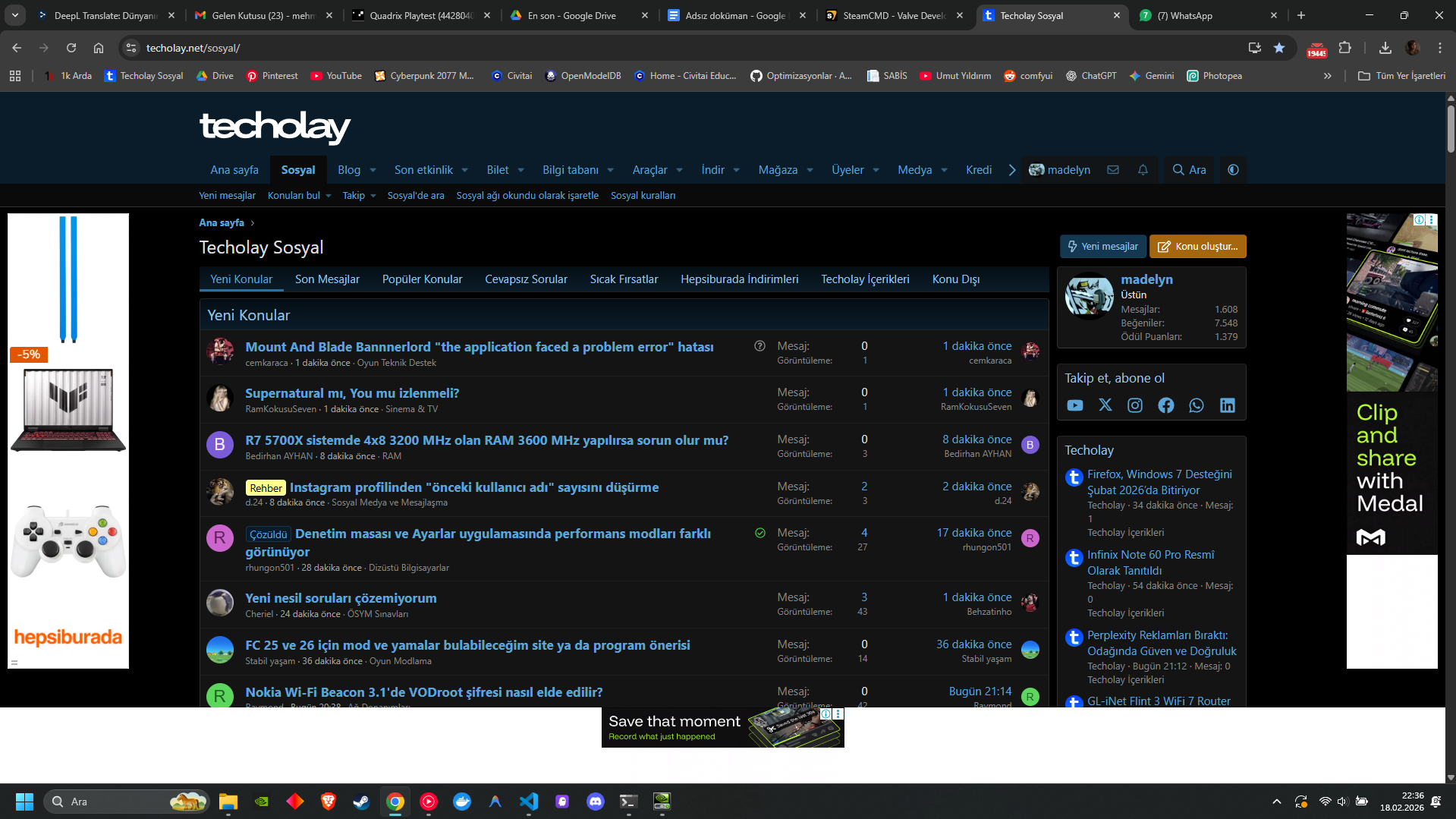Expand the hidden bookmarks overflow chevron
The width and height of the screenshot is (1456, 819).
click(x=1328, y=76)
